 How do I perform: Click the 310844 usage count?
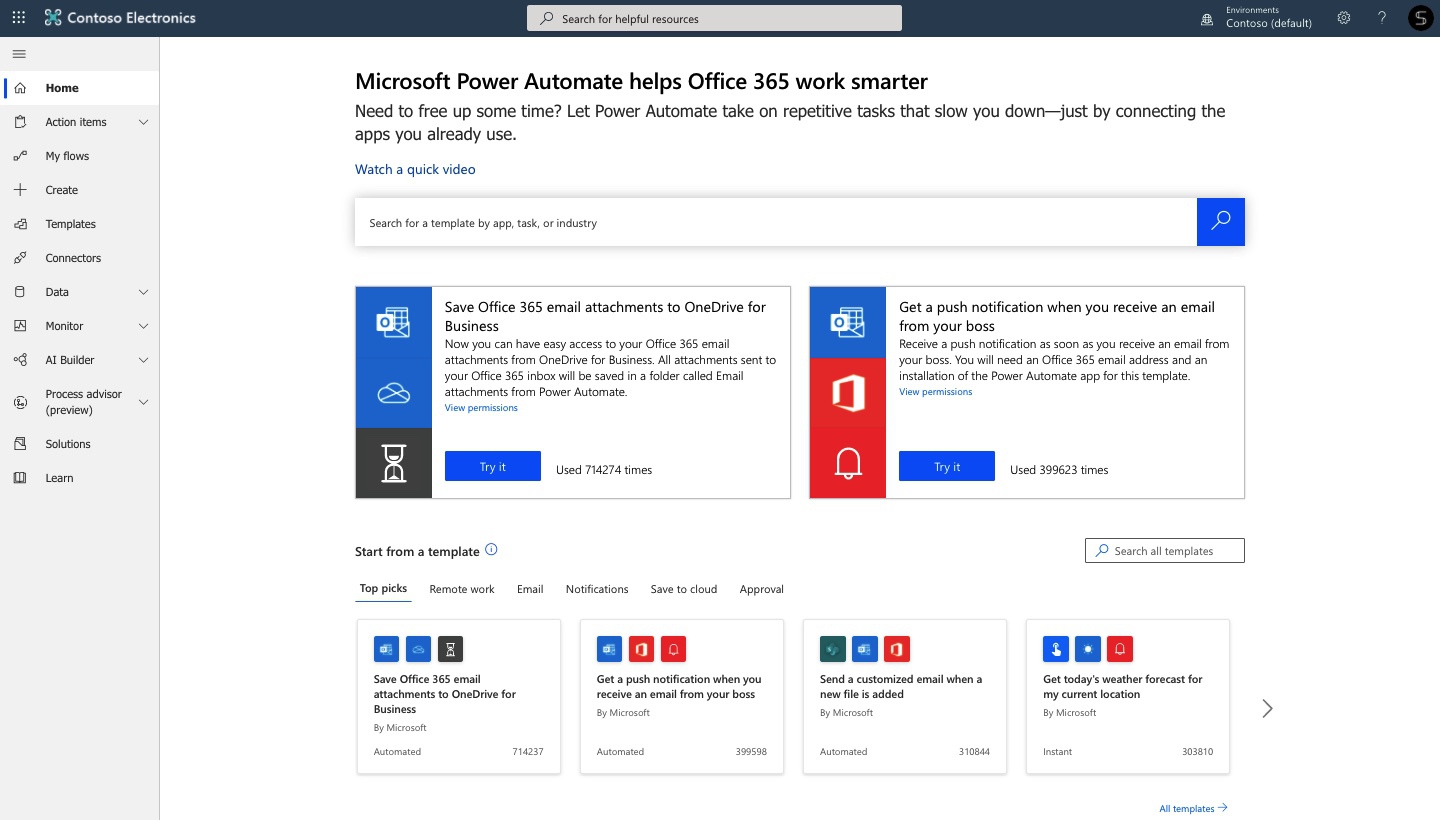[974, 751]
